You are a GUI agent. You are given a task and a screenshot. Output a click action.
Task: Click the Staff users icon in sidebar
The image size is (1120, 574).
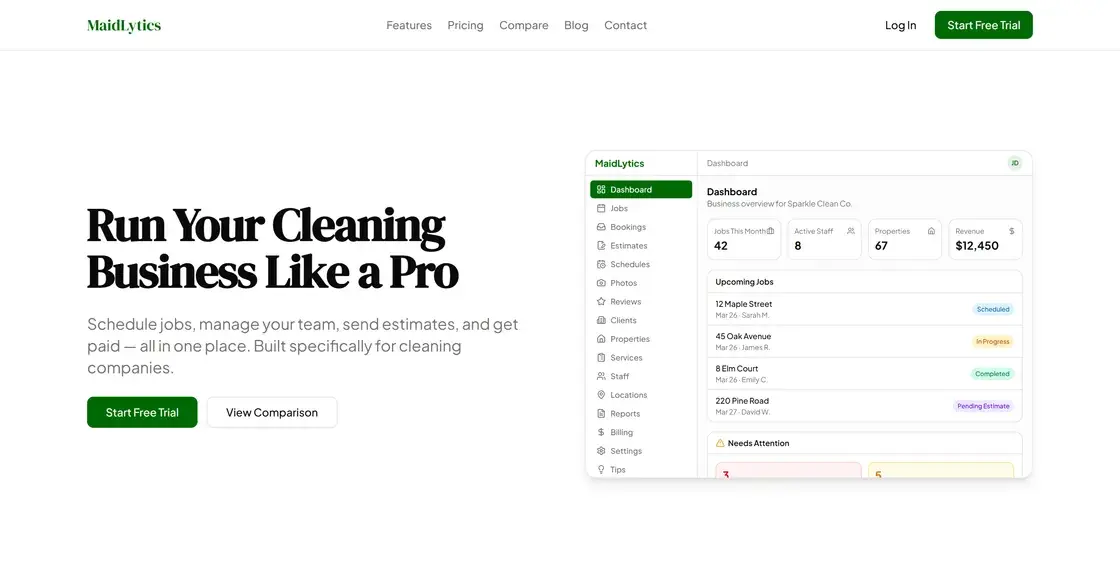click(601, 376)
